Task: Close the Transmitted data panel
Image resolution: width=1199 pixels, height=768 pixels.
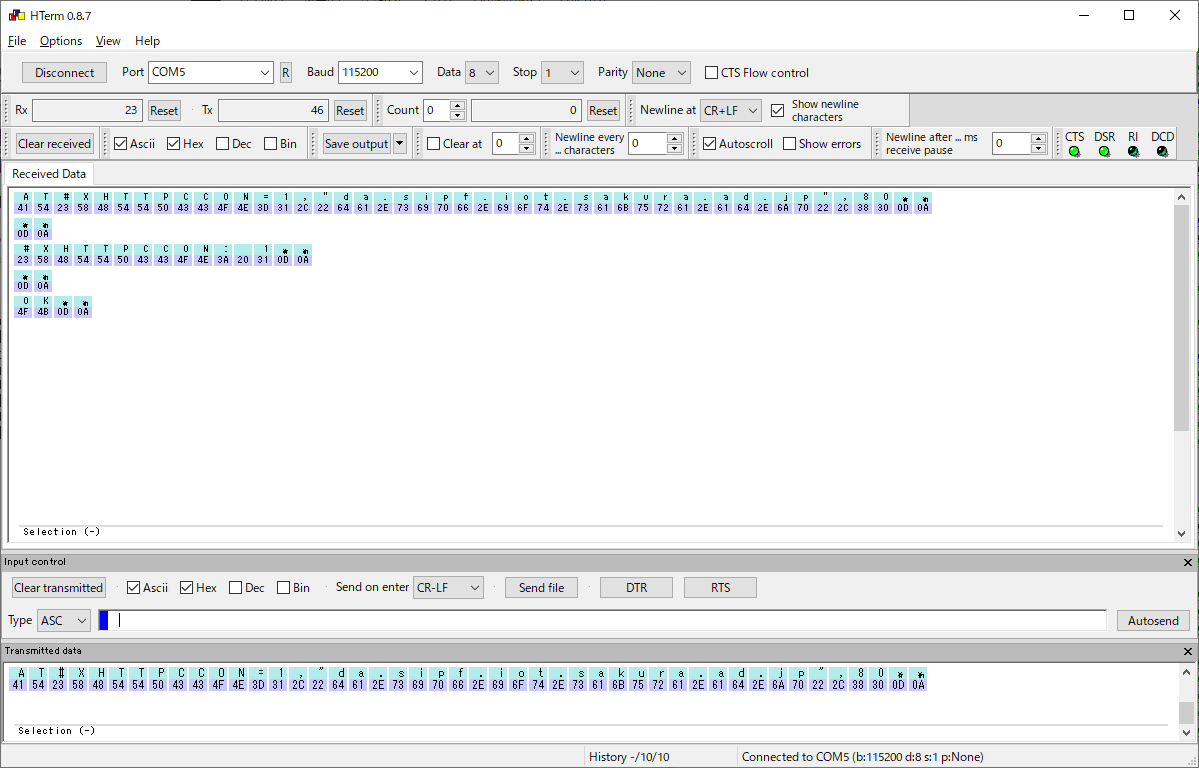Action: tap(1187, 651)
